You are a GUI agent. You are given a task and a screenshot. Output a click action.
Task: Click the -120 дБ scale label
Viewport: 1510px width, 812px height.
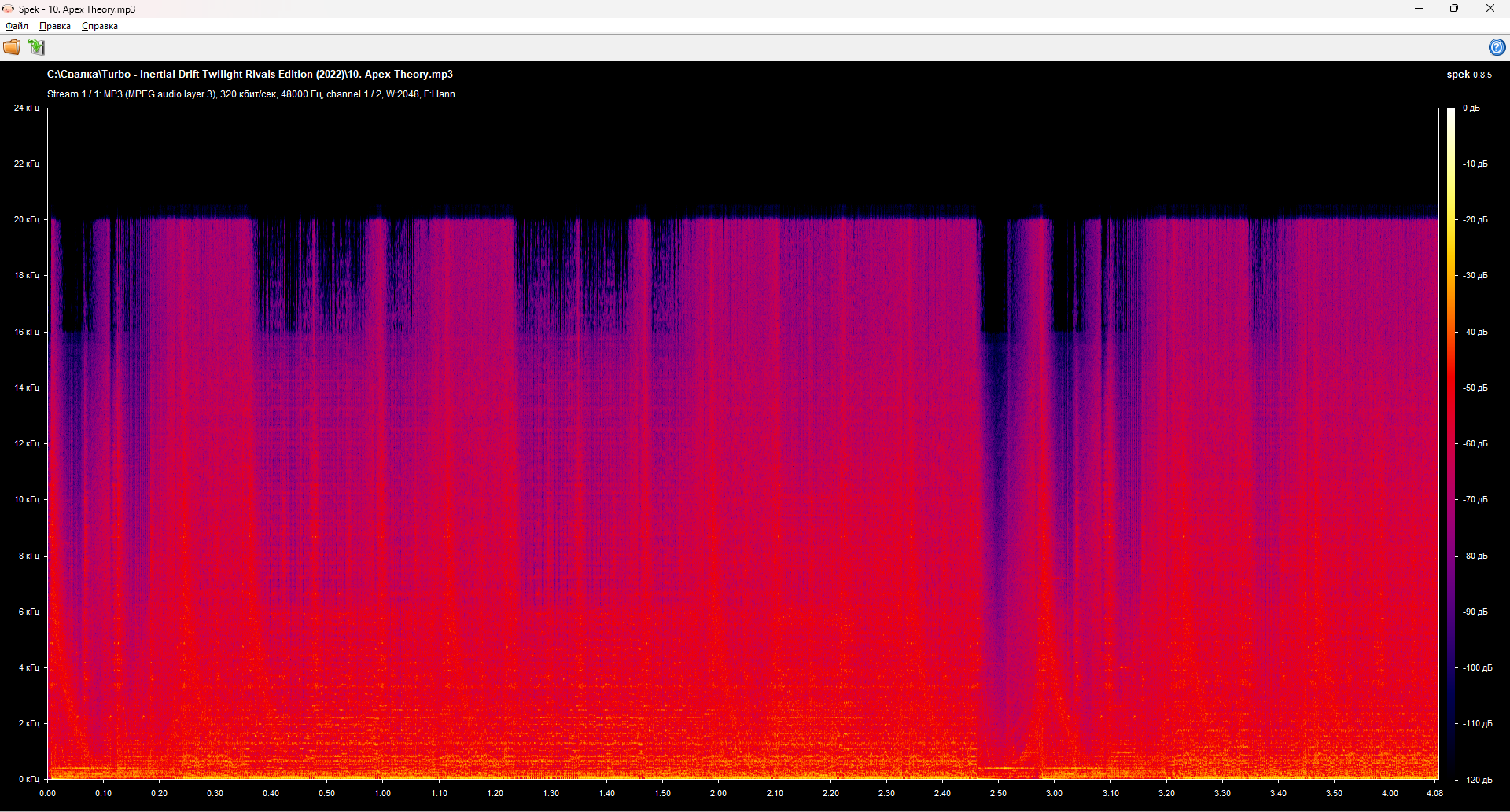click(1477, 780)
